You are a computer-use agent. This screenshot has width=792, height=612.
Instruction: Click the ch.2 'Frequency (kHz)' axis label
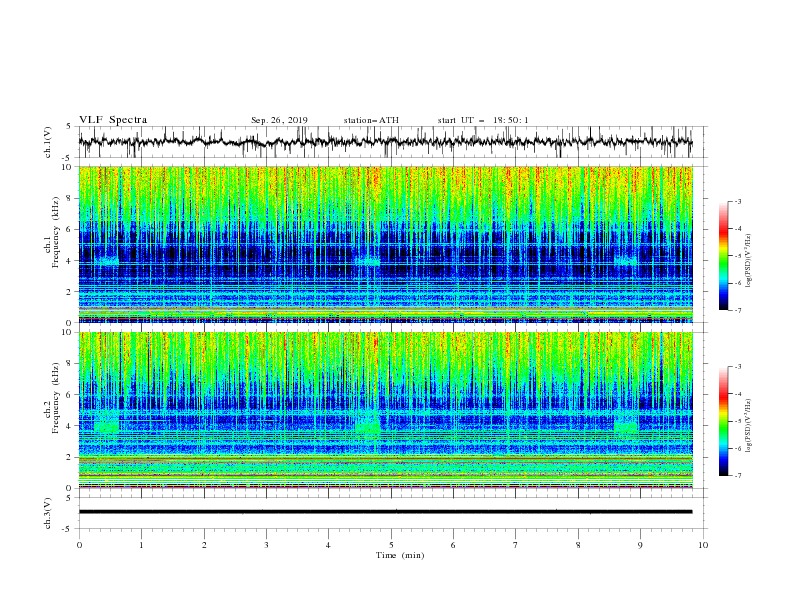[56, 398]
